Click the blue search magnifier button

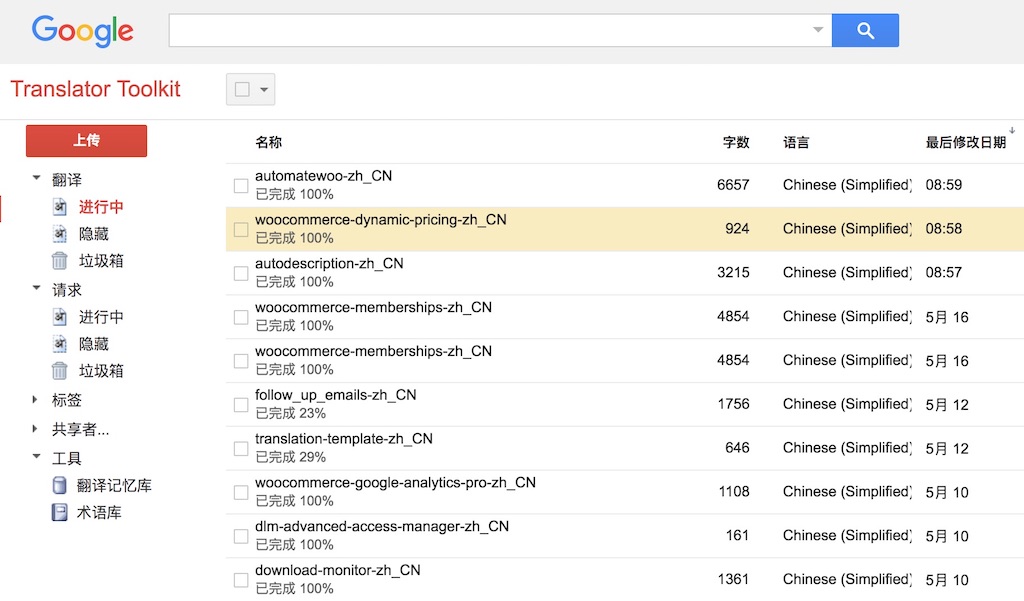865,30
